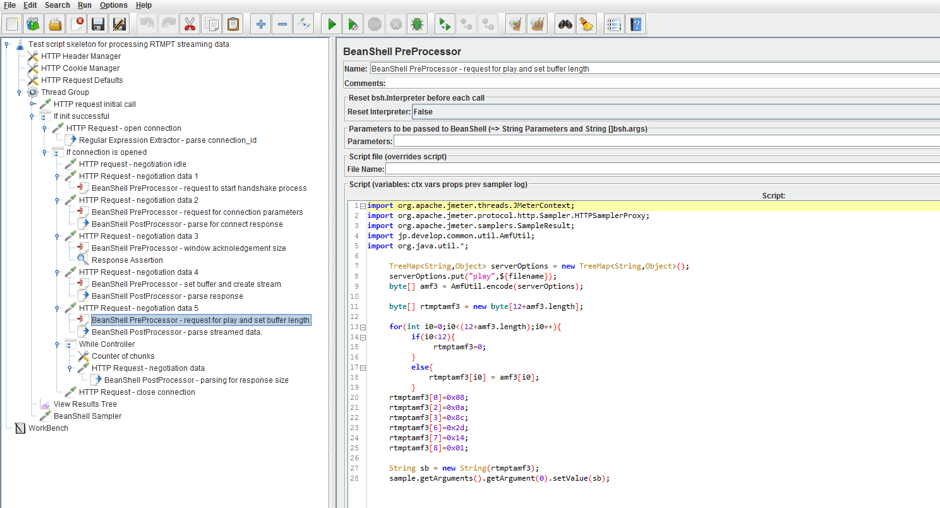
Task: Open the Options menu
Action: (x=113, y=5)
